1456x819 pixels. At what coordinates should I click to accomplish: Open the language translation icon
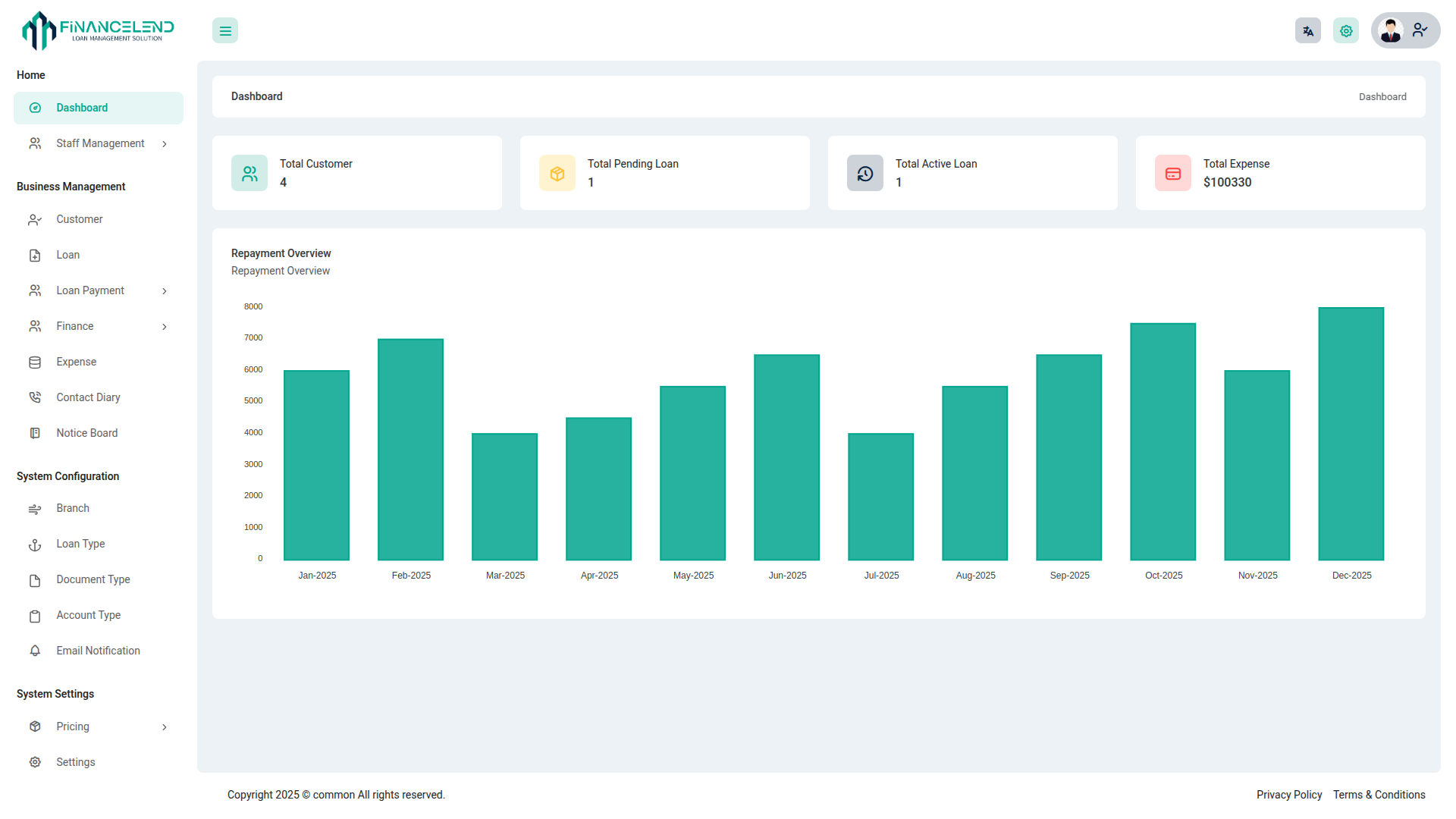coord(1308,31)
